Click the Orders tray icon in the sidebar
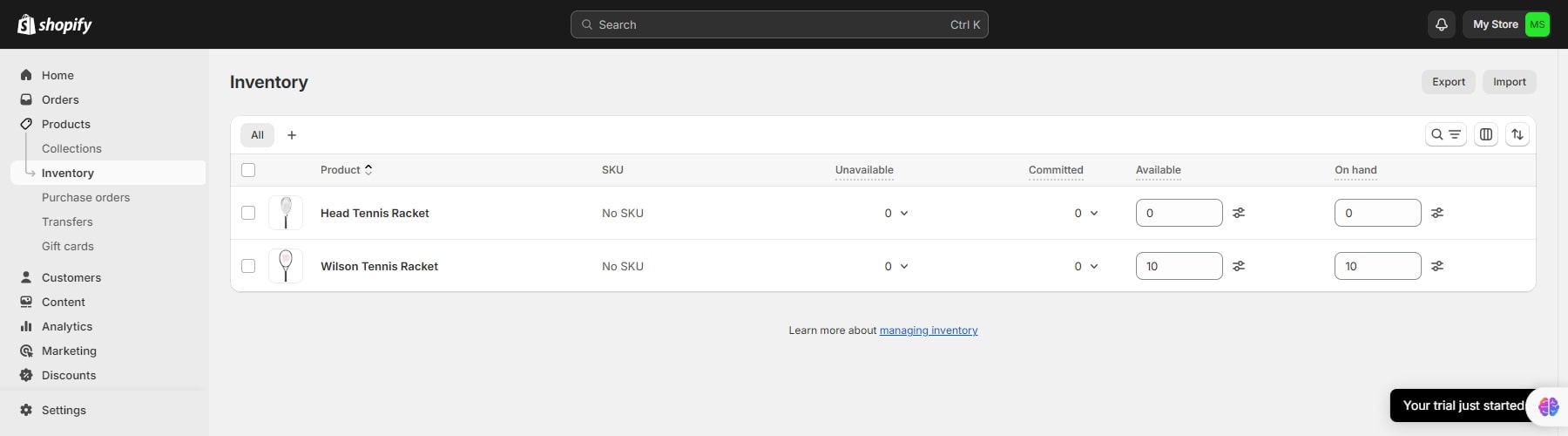This screenshot has width=1568, height=436. coord(26,99)
